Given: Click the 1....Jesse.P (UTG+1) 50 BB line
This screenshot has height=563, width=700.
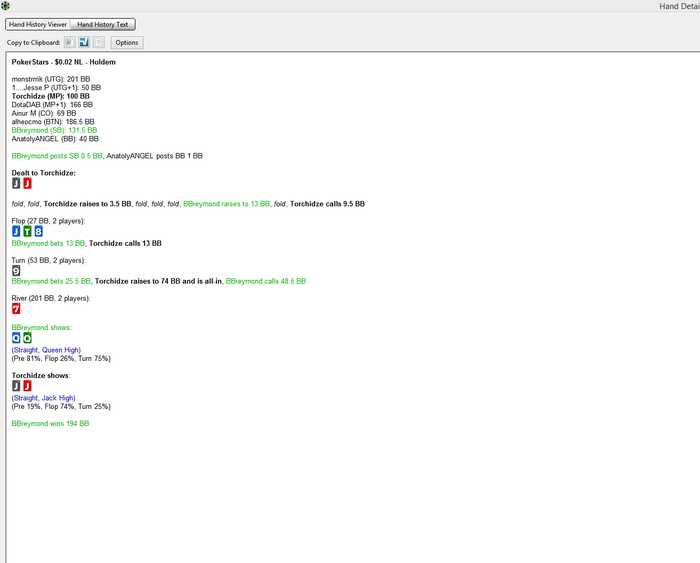Looking at the screenshot, I should (x=56, y=88).
